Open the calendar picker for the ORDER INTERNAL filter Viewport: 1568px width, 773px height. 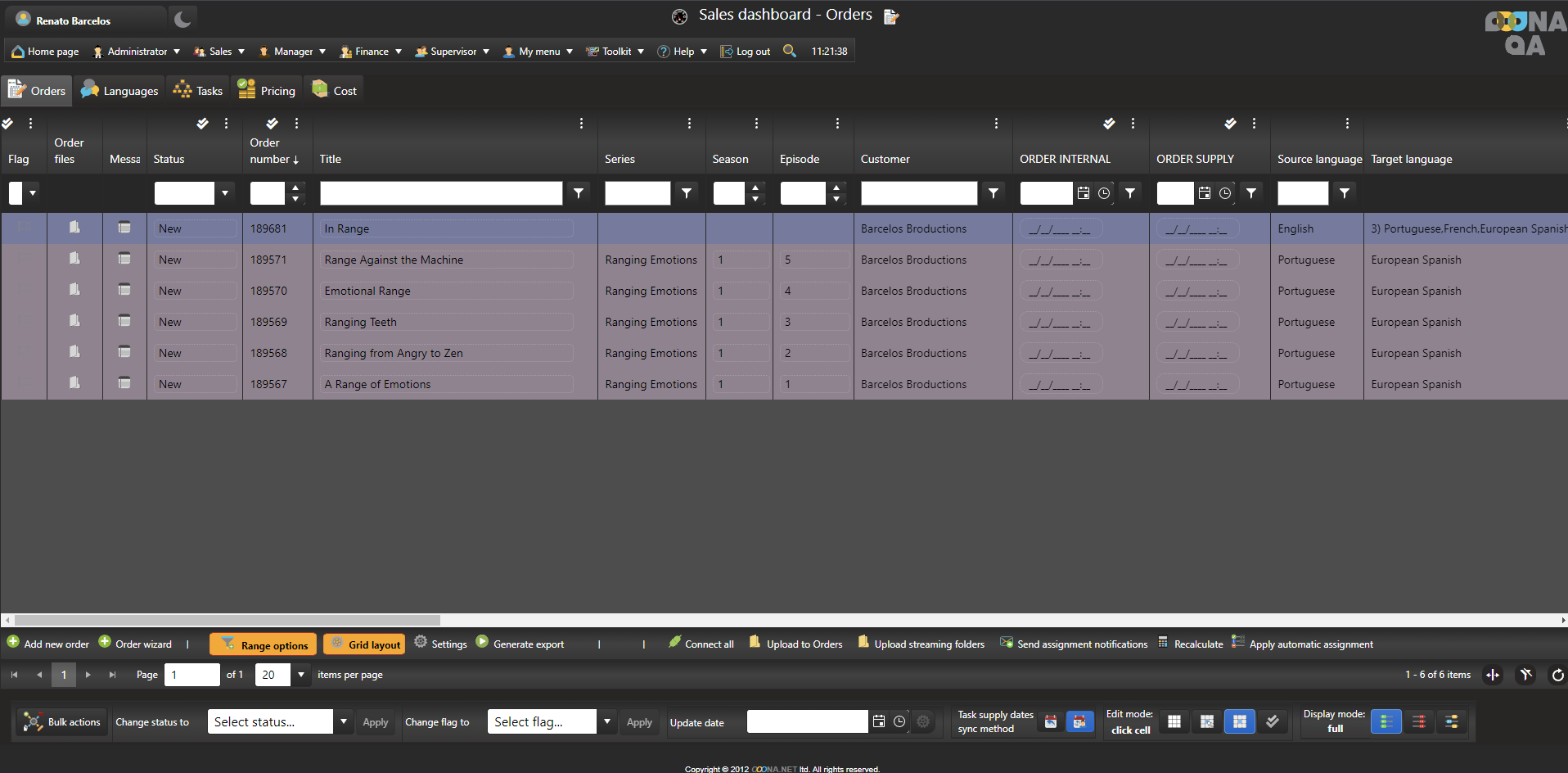coord(1084,193)
